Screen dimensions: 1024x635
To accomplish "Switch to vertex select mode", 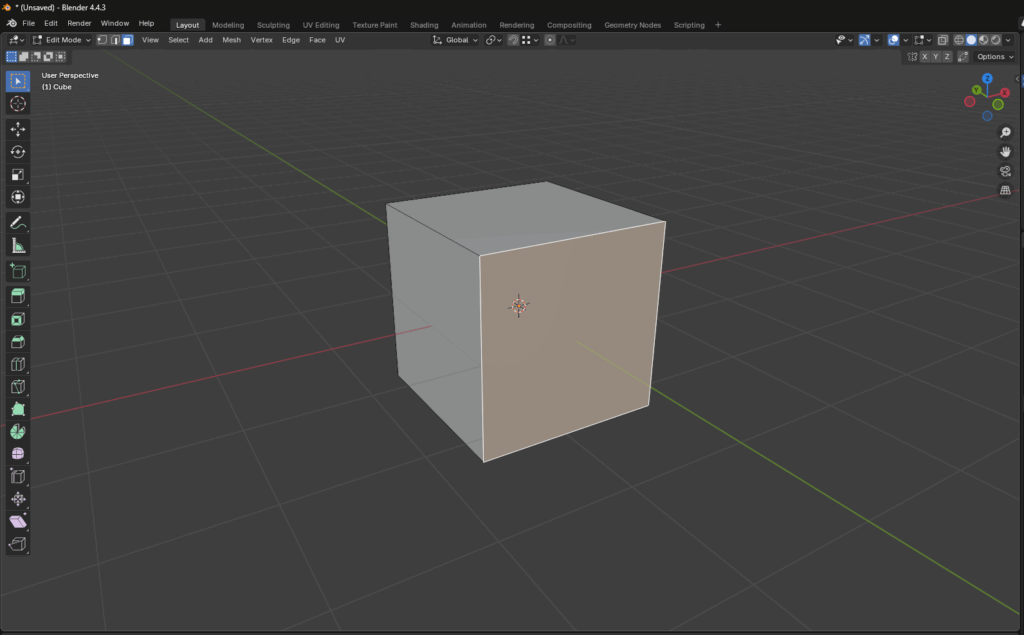I will click(x=102, y=40).
